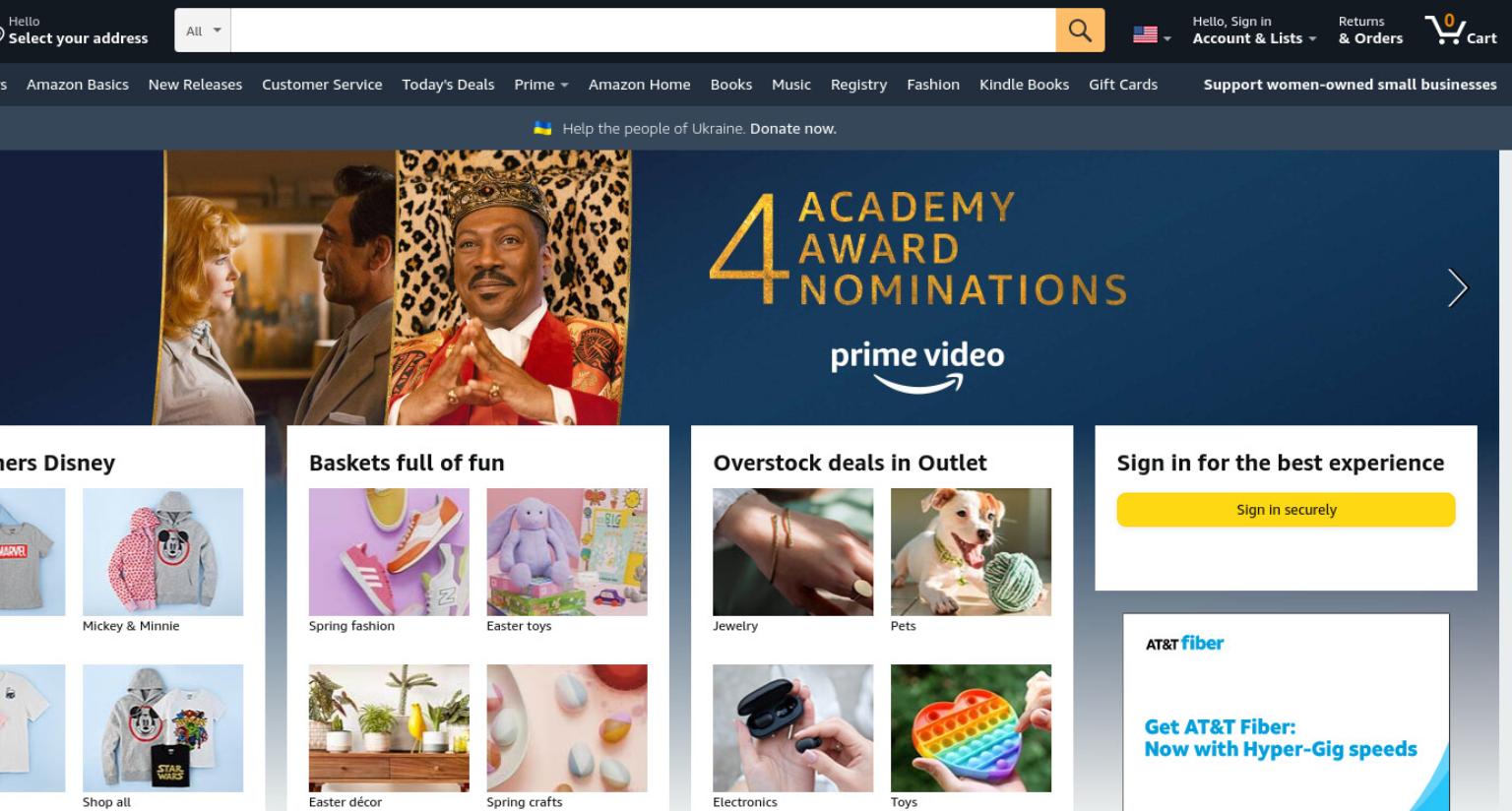Open the shopping cart icon
Image resolution: width=1512 pixels, height=811 pixels.
pyautogui.click(x=1461, y=30)
